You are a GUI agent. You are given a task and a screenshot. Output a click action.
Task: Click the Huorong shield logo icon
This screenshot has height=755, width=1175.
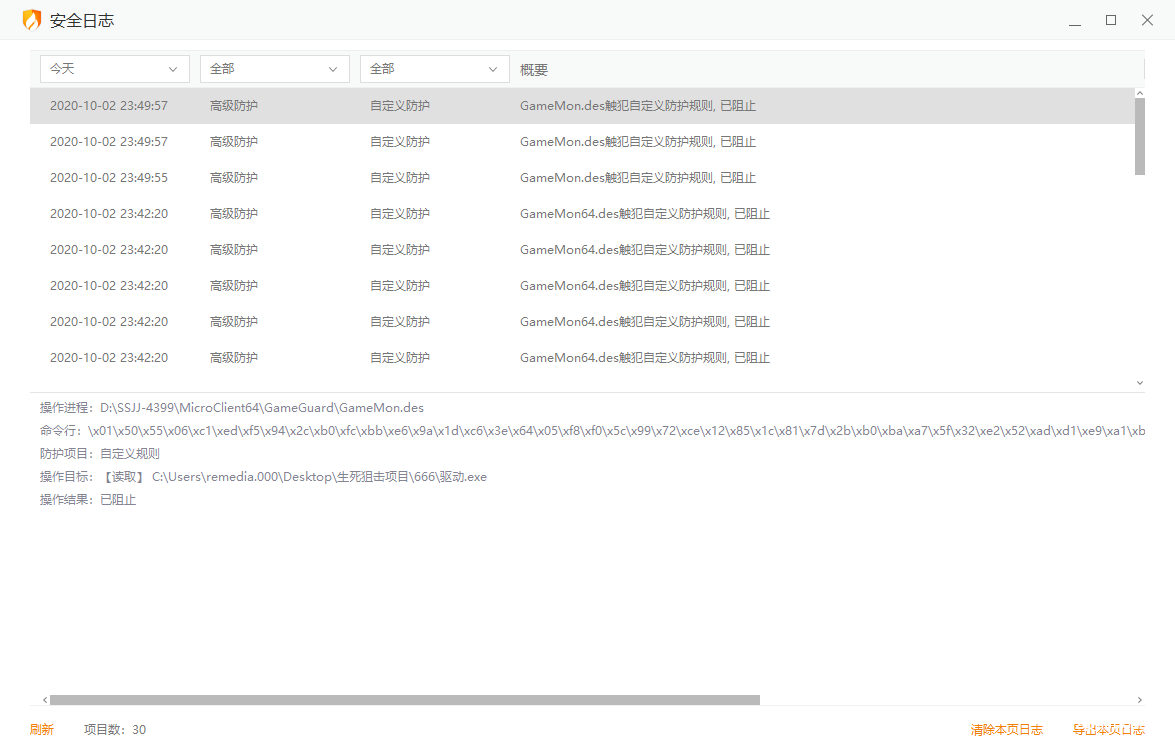click(32, 20)
